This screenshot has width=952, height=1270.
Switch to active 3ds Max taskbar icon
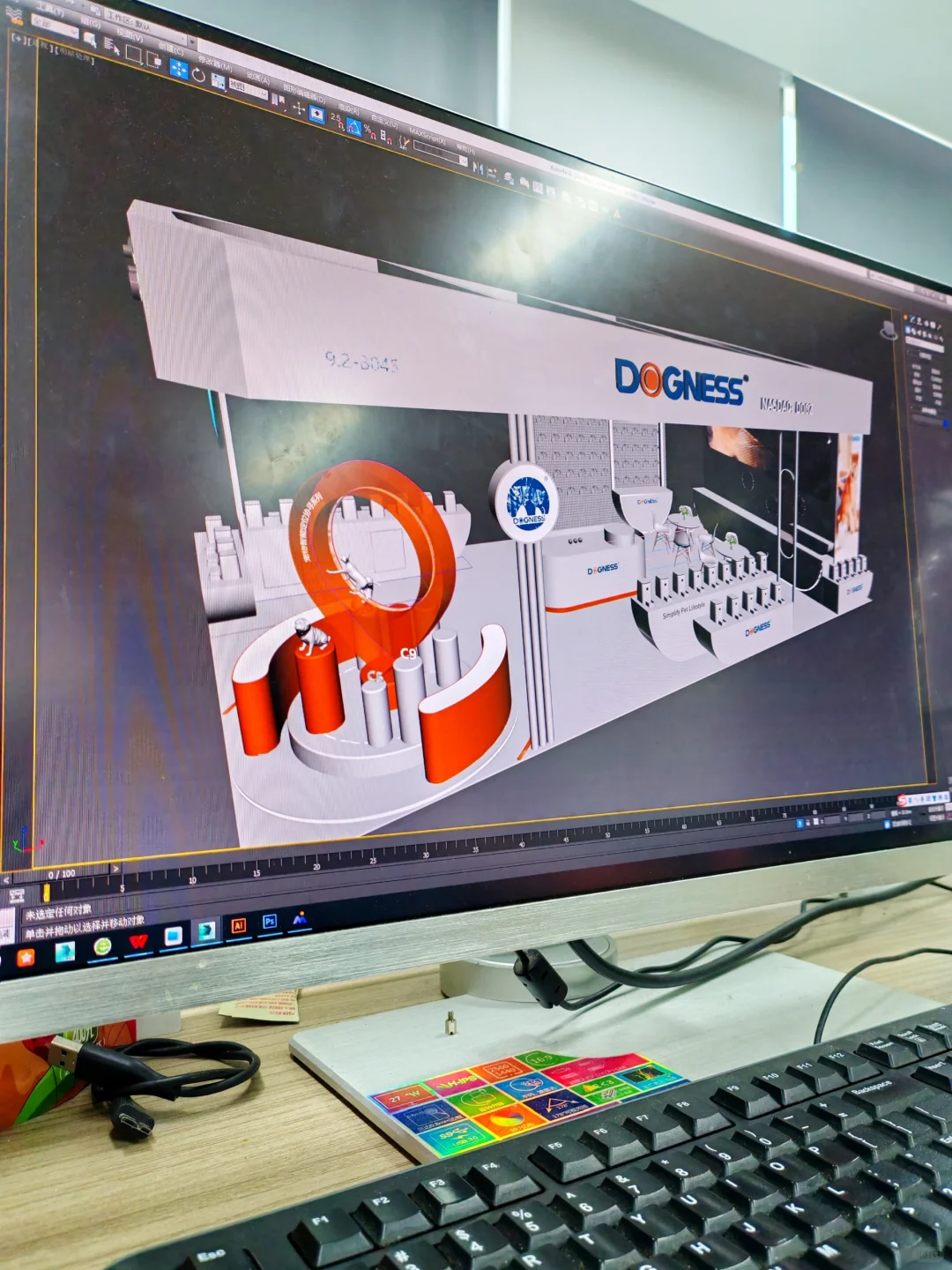coord(206,931)
